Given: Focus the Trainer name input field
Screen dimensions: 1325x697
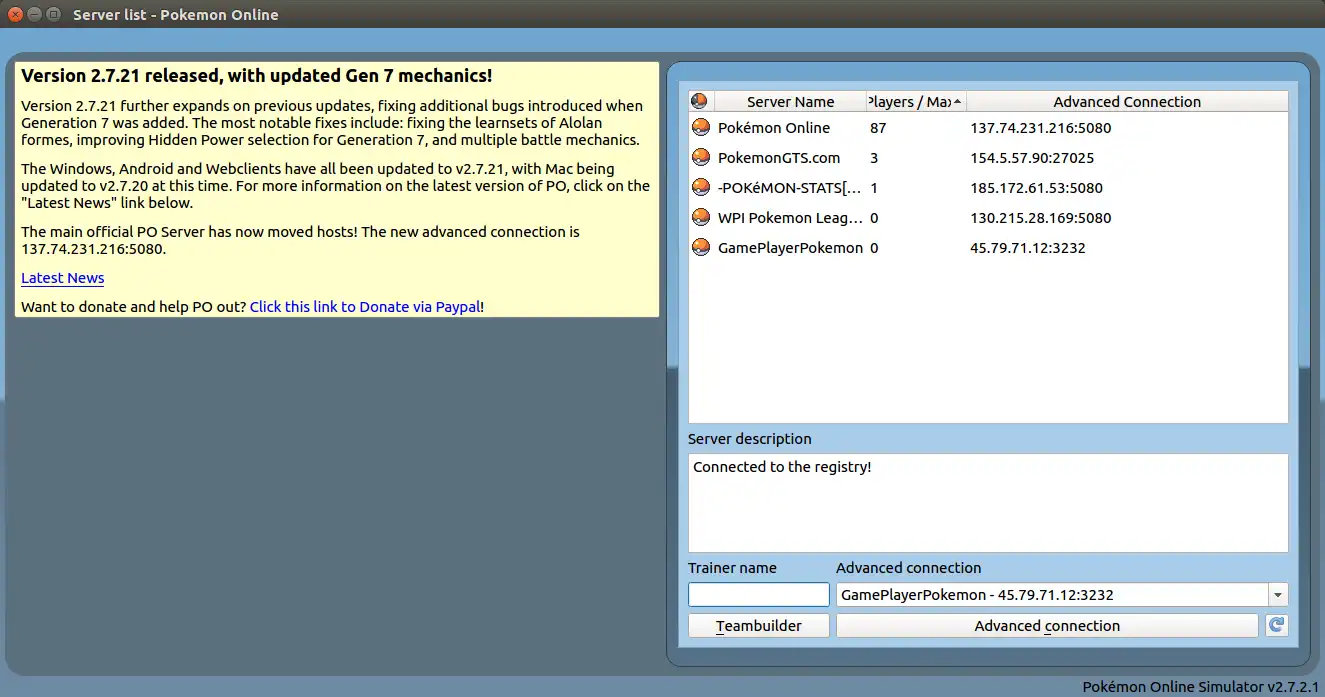Looking at the screenshot, I should coord(759,595).
